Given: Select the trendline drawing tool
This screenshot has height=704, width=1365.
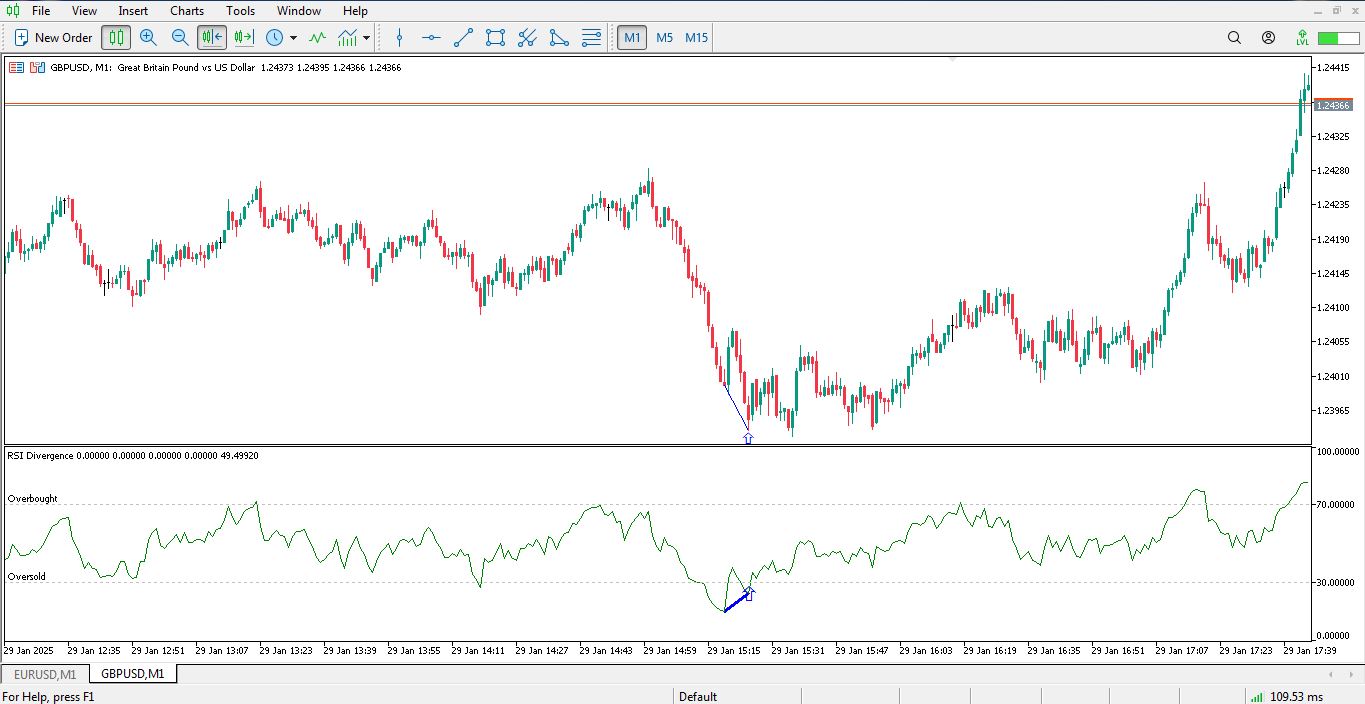Looking at the screenshot, I should pos(463,38).
